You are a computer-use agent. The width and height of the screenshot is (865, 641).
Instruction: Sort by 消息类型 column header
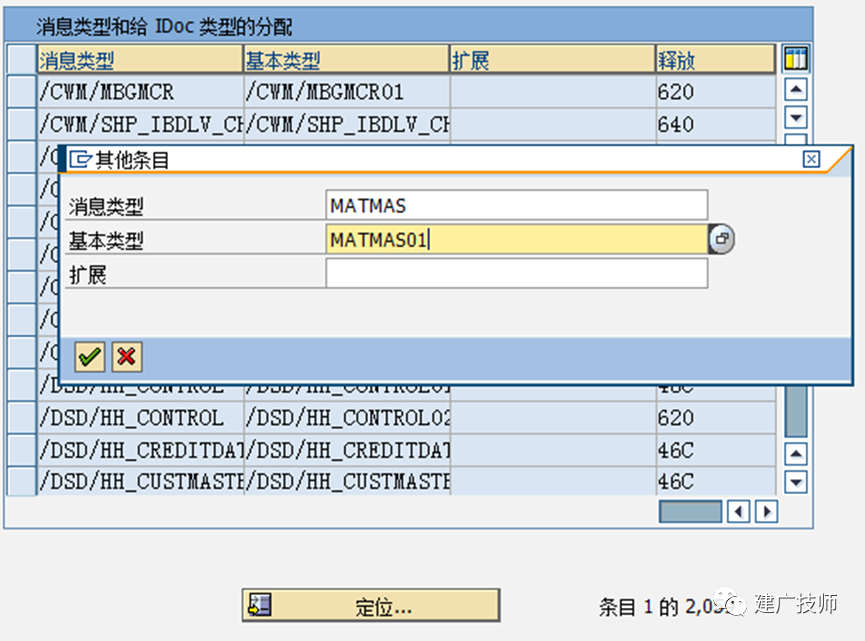pyautogui.click(x=140, y=60)
